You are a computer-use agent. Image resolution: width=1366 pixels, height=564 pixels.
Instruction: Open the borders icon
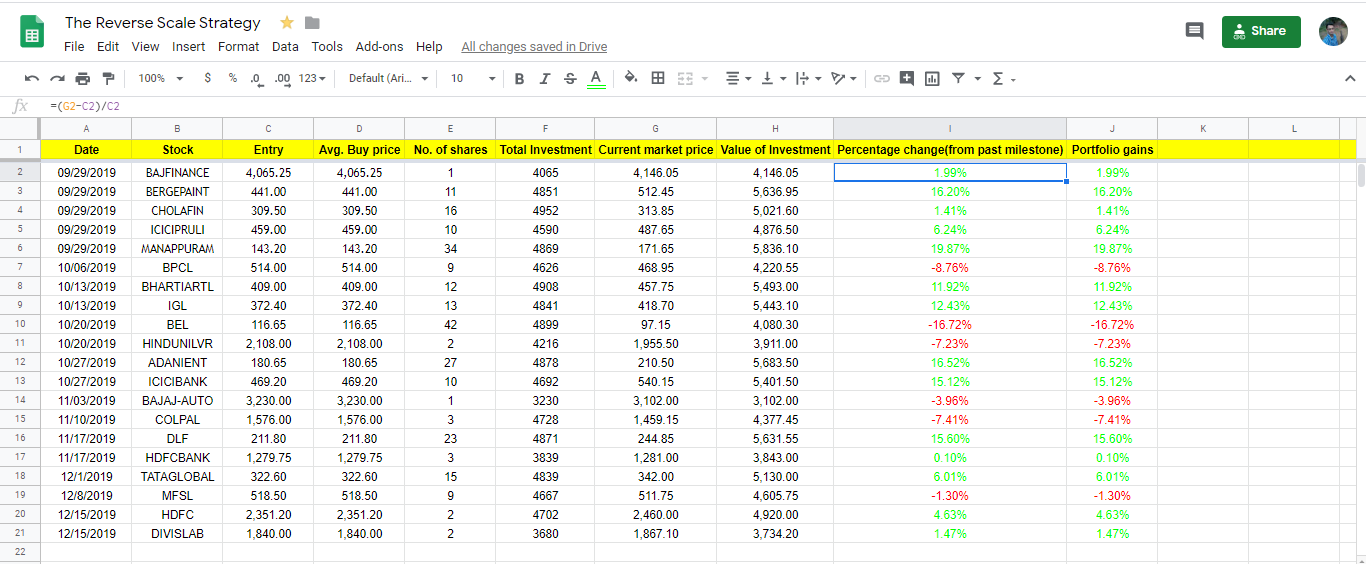(658, 78)
